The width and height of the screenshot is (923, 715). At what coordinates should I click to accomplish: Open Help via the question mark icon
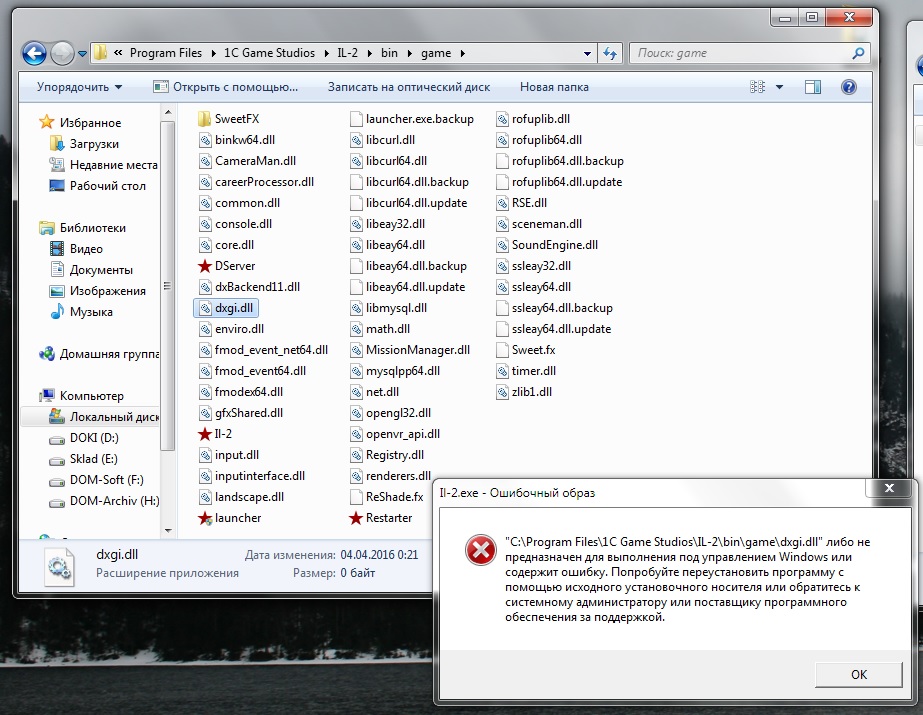[x=848, y=87]
